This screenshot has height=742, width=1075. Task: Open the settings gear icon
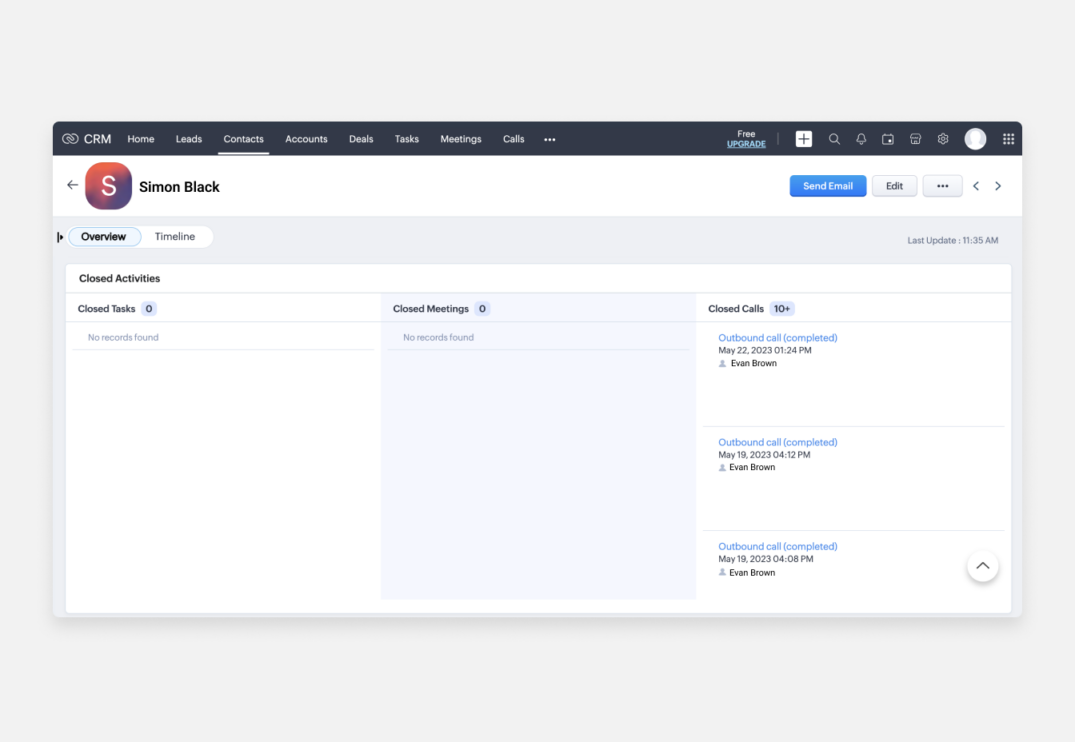[942, 139]
